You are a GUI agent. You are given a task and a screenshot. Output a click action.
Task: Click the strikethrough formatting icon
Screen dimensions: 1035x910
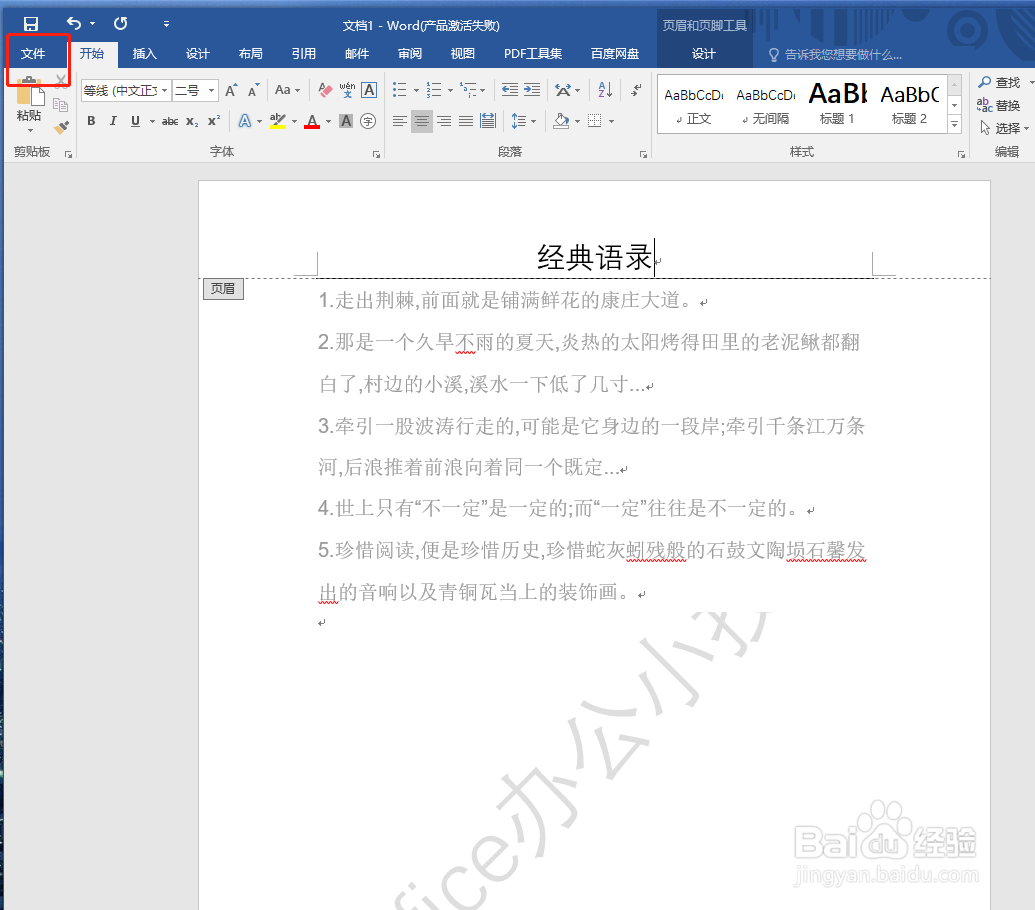click(x=169, y=121)
